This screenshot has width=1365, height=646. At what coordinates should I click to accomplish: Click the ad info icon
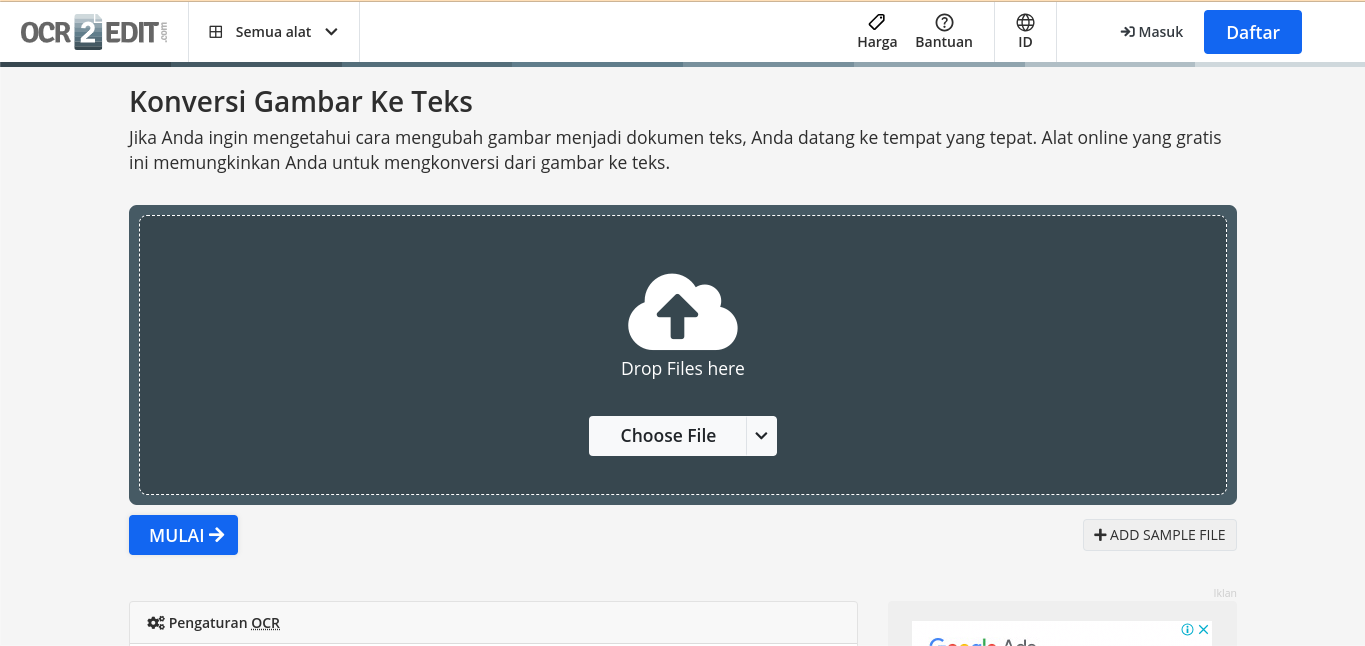coord(1187,630)
